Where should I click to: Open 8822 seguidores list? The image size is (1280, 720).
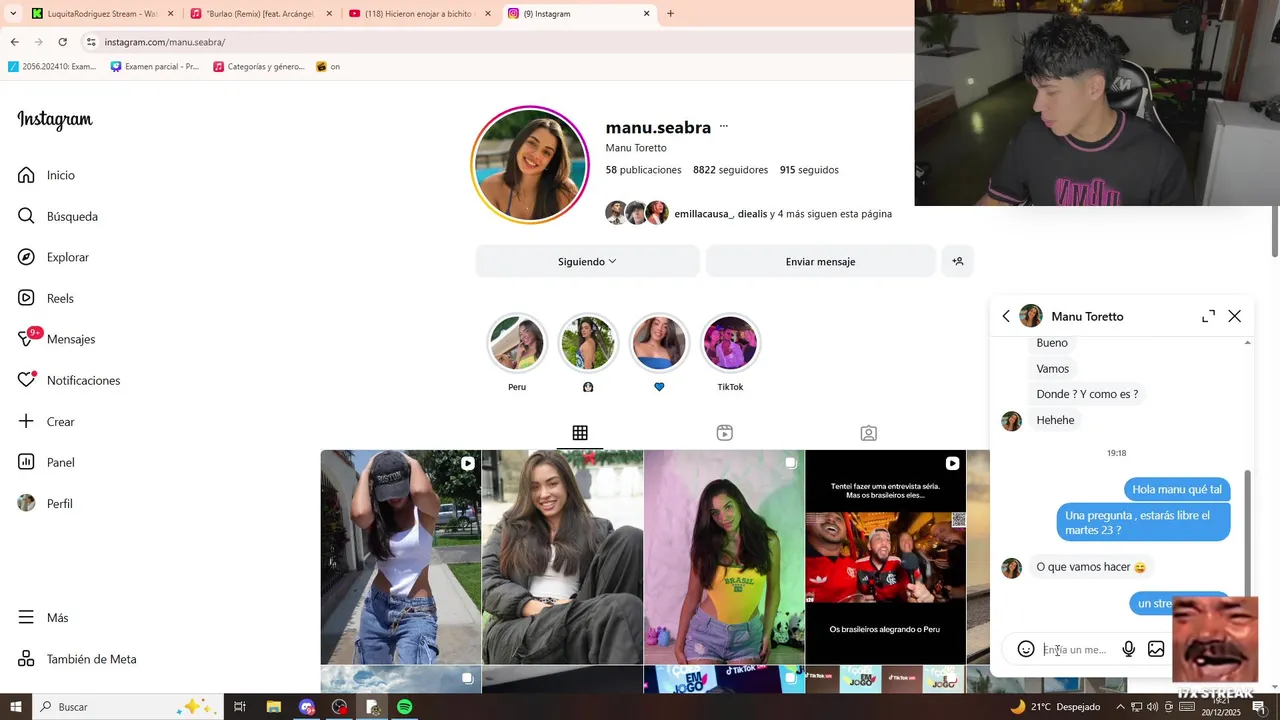coord(730,170)
